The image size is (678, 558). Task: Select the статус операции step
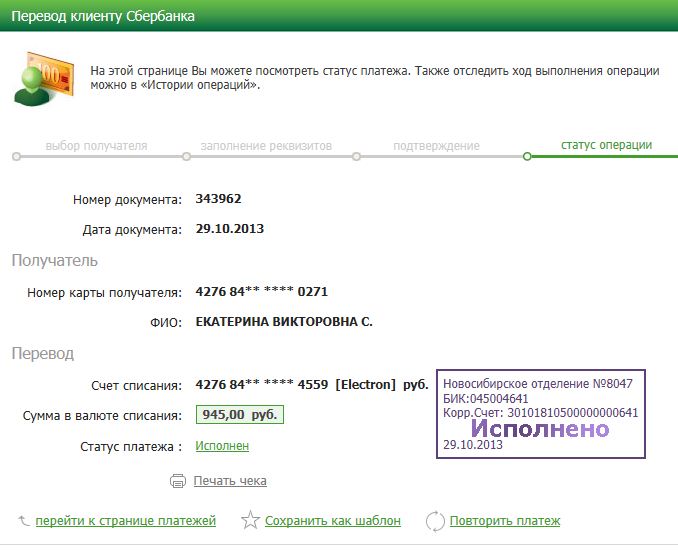[x=606, y=145]
